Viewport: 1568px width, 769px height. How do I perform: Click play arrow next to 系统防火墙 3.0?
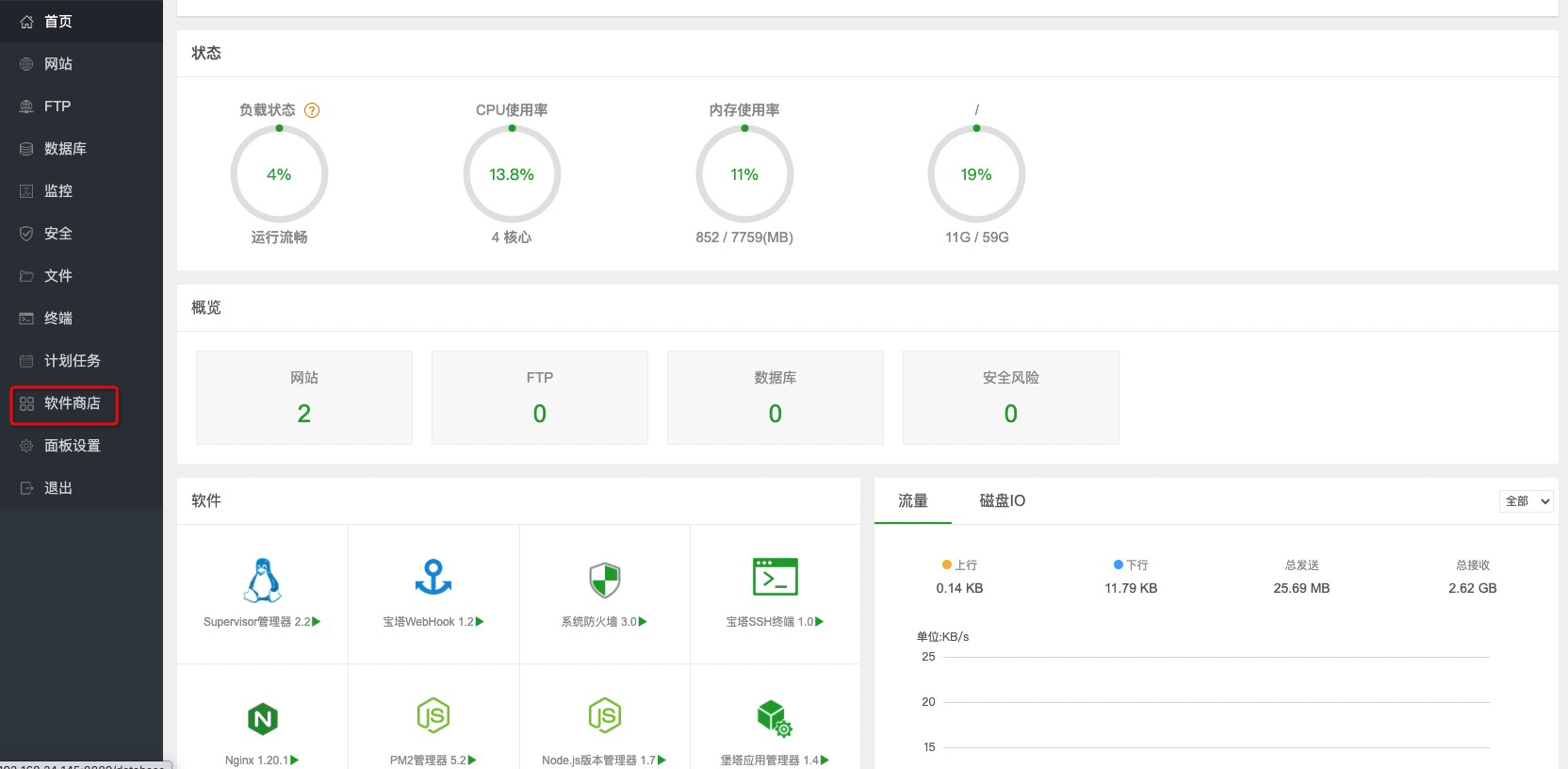point(643,622)
